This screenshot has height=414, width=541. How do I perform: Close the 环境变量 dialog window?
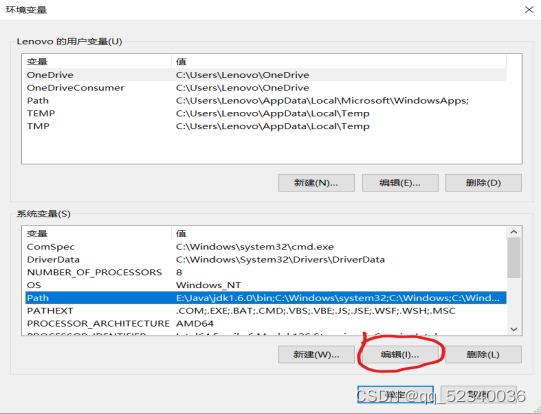coord(529,10)
